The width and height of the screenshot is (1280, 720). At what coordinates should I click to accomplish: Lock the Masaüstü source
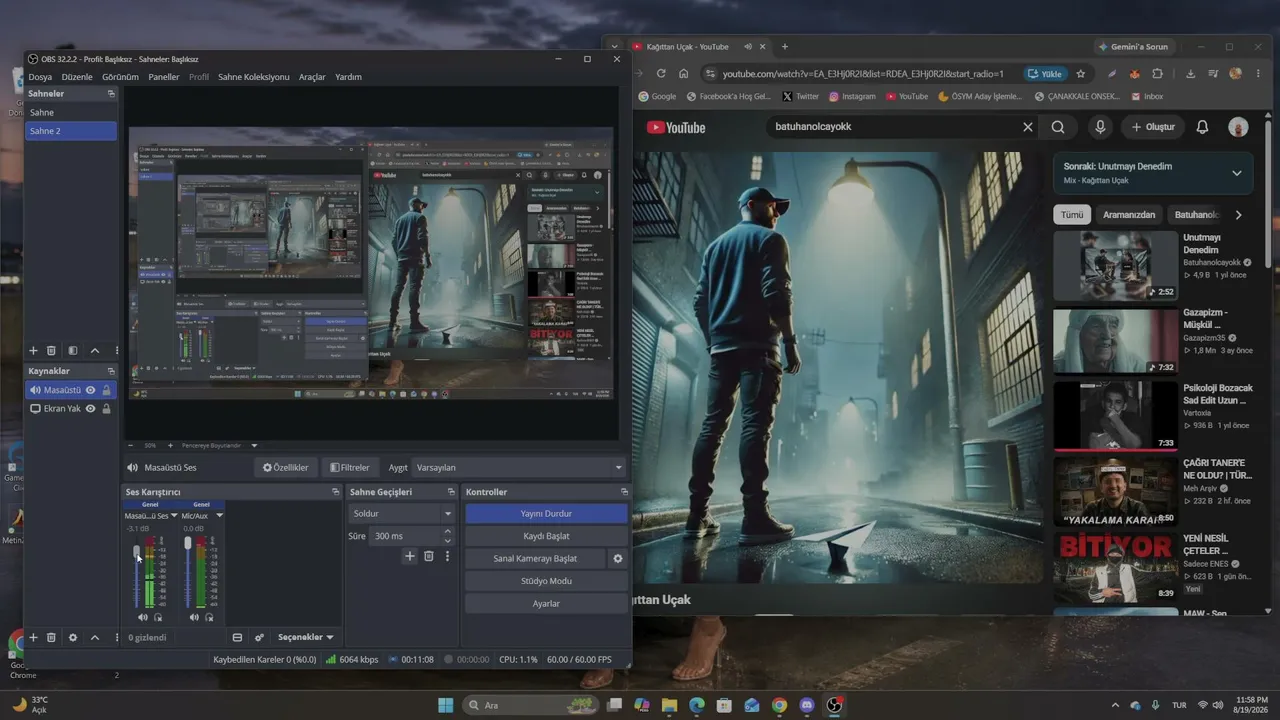point(106,390)
